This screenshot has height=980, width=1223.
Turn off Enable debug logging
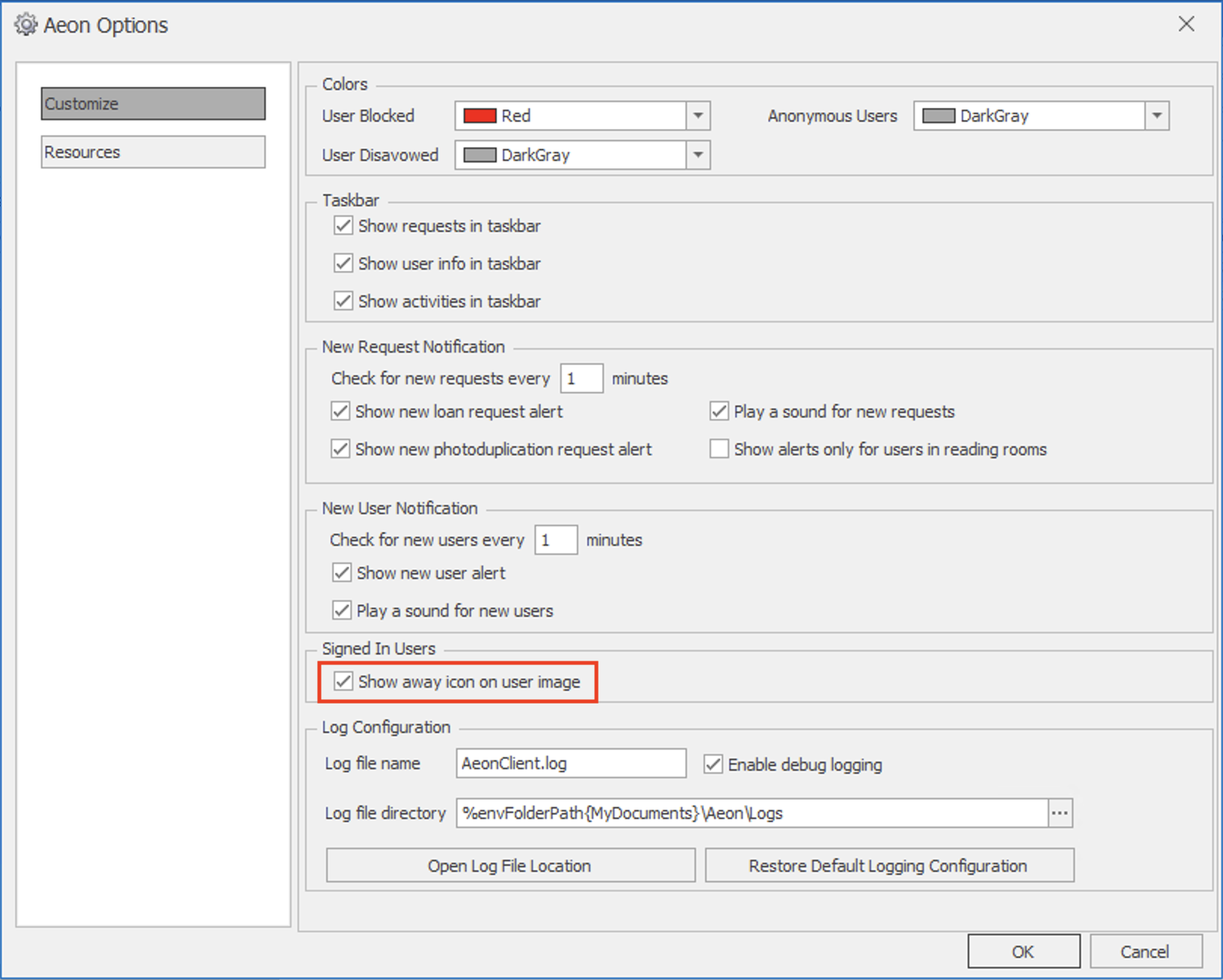(x=713, y=765)
